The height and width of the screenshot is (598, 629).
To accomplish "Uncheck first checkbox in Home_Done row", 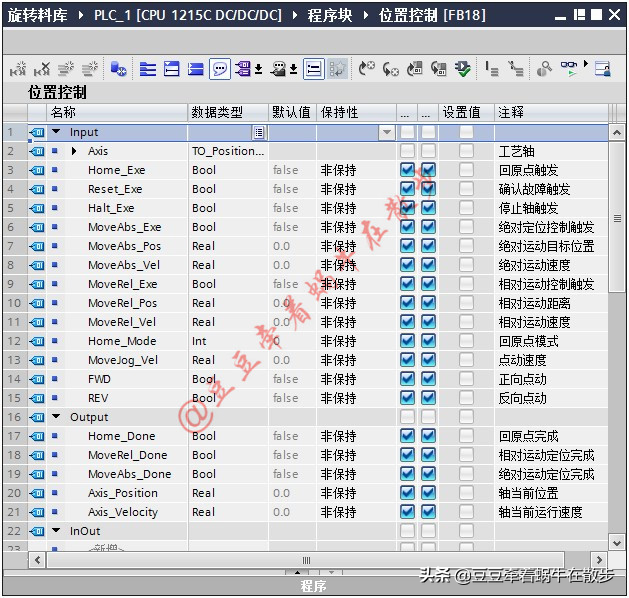I will pyautogui.click(x=407, y=436).
